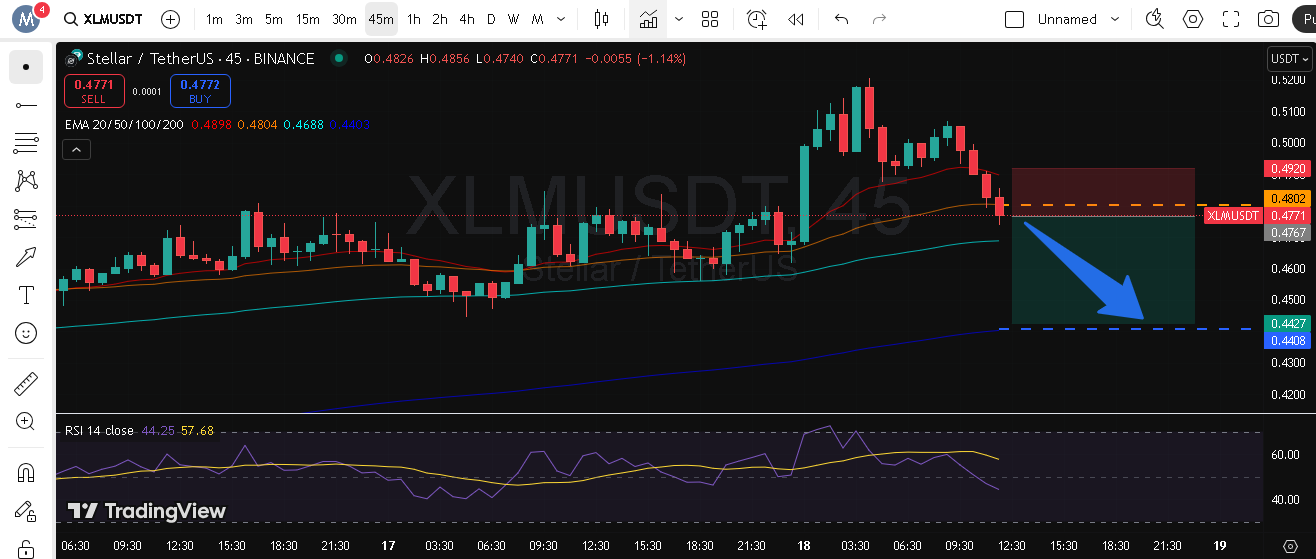Open the Indicators panel
The image size is (1316, 559).
click(649, 19)
